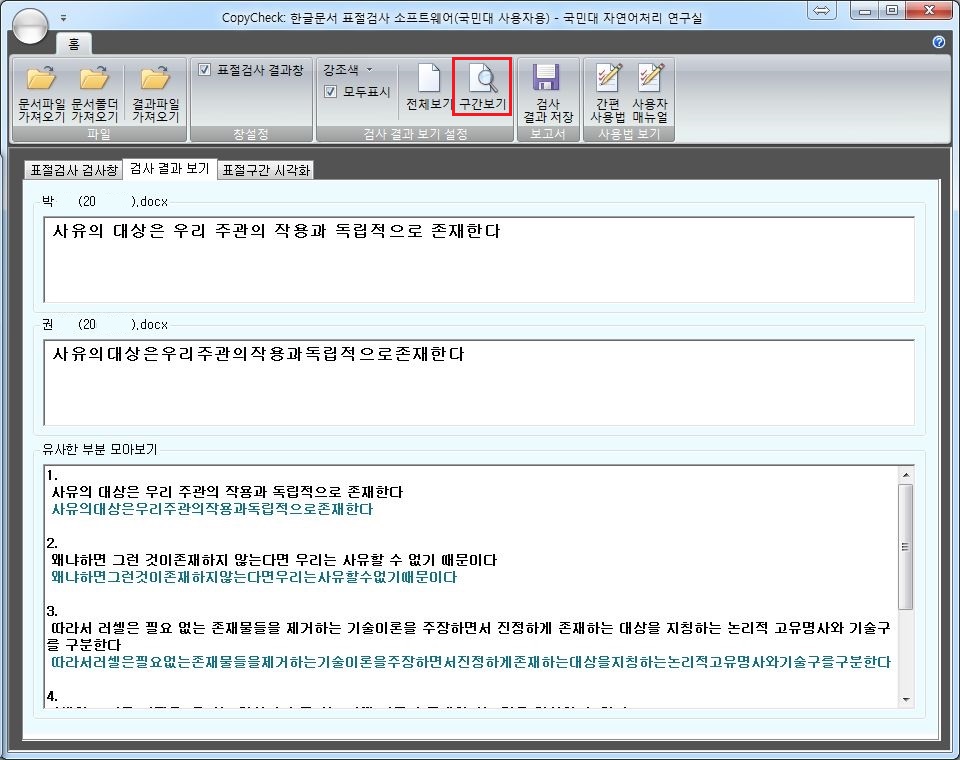Switch to the 표절검사 검사창 tab
Image resolution: width=960 pixels, height=760 pixels.
point(74,170)
